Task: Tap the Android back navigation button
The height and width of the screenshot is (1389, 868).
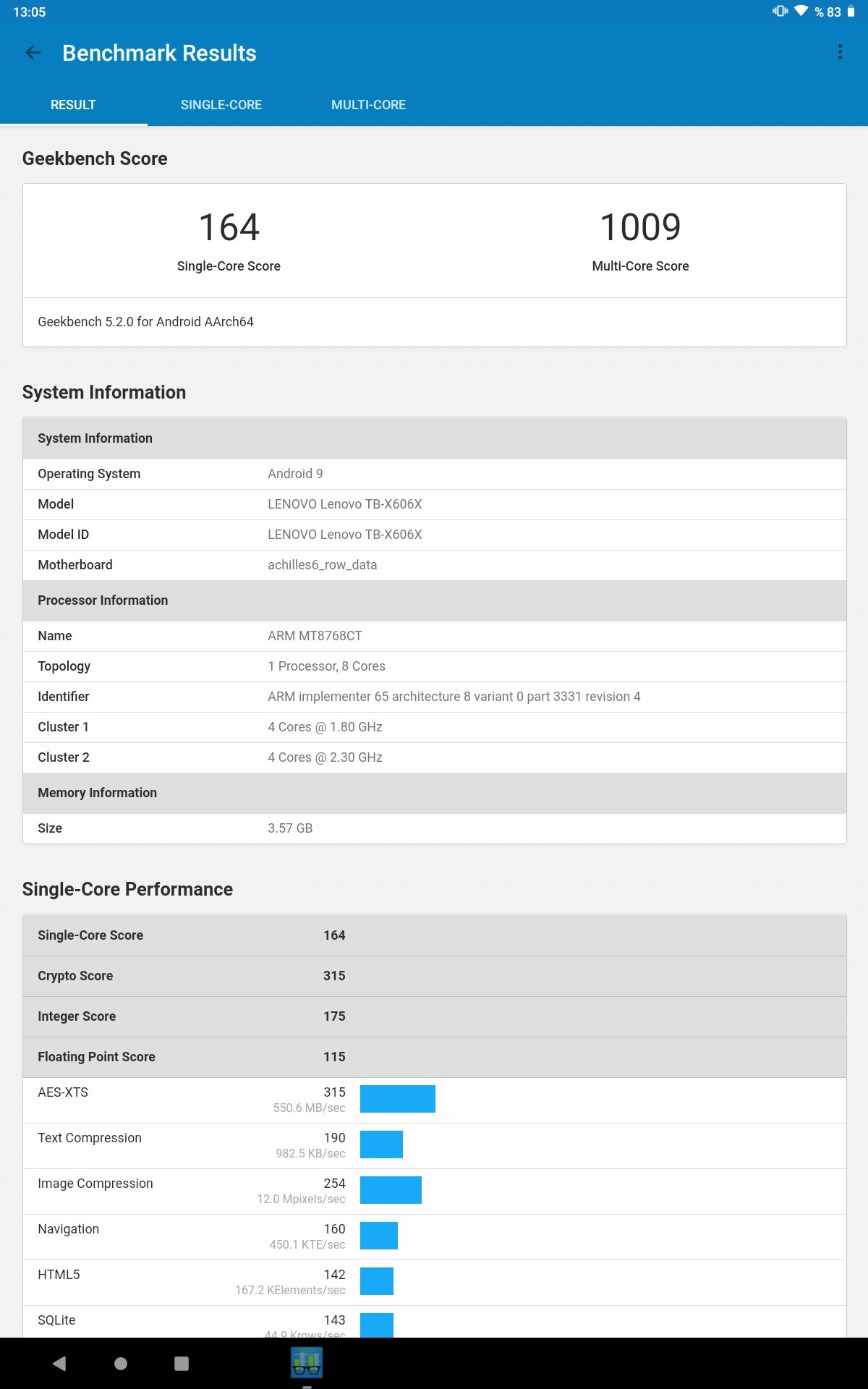Action: (x=60, y=1363)
